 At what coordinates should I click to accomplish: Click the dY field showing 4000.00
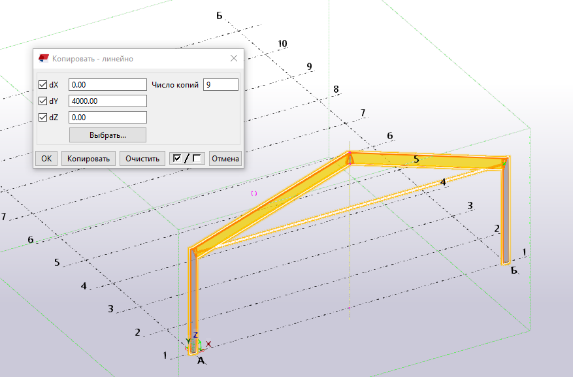click(x=107, y=101)
